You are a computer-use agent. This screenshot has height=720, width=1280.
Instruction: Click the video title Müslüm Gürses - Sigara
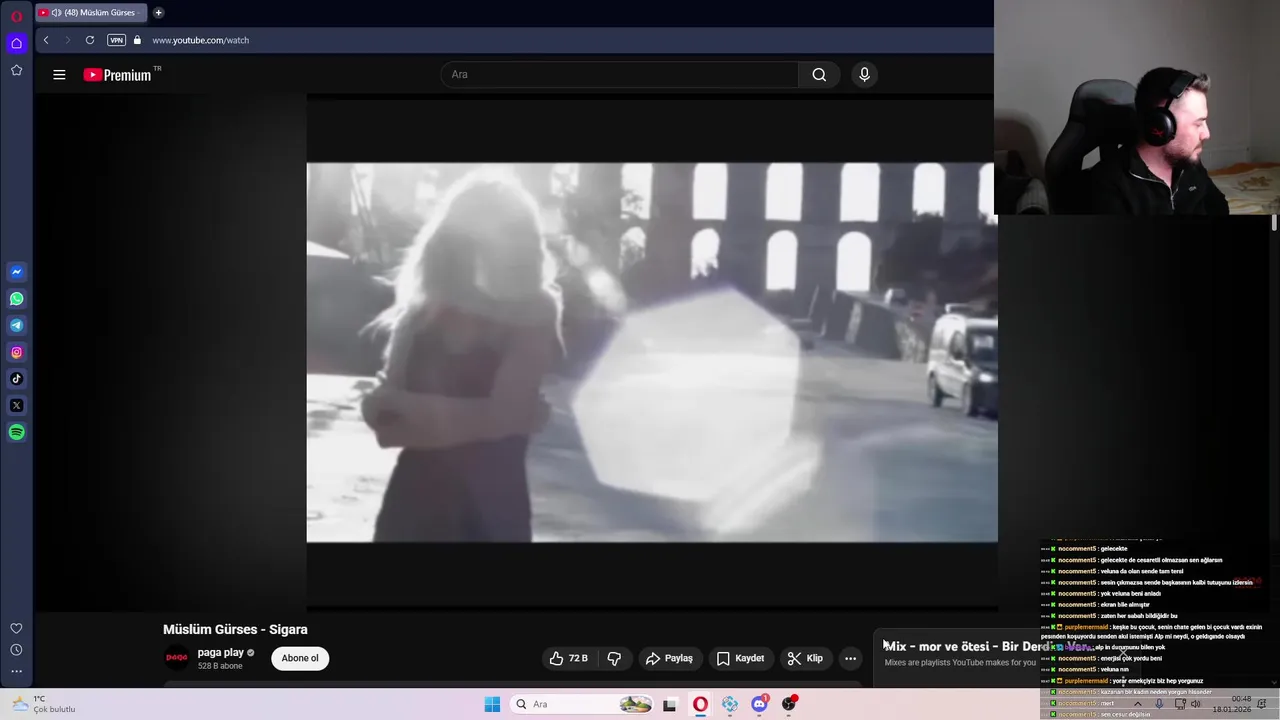coord(235,629)
